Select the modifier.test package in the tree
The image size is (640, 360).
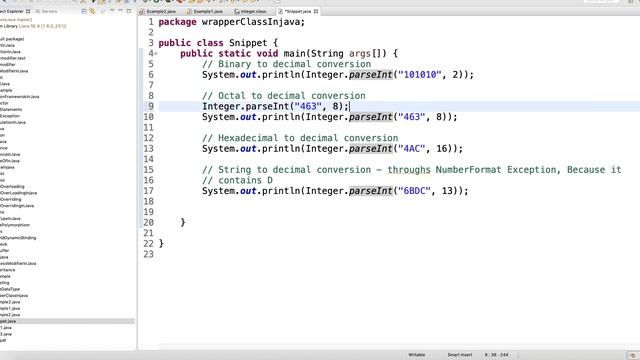(13, 58)
